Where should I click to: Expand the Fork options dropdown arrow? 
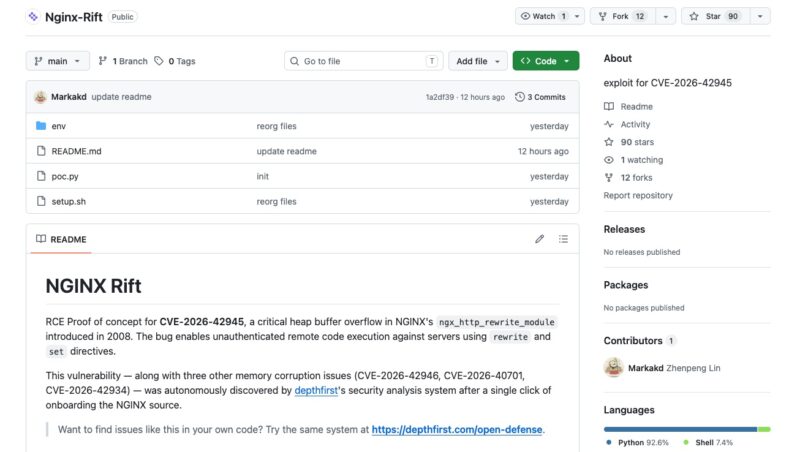click(665, 16)
